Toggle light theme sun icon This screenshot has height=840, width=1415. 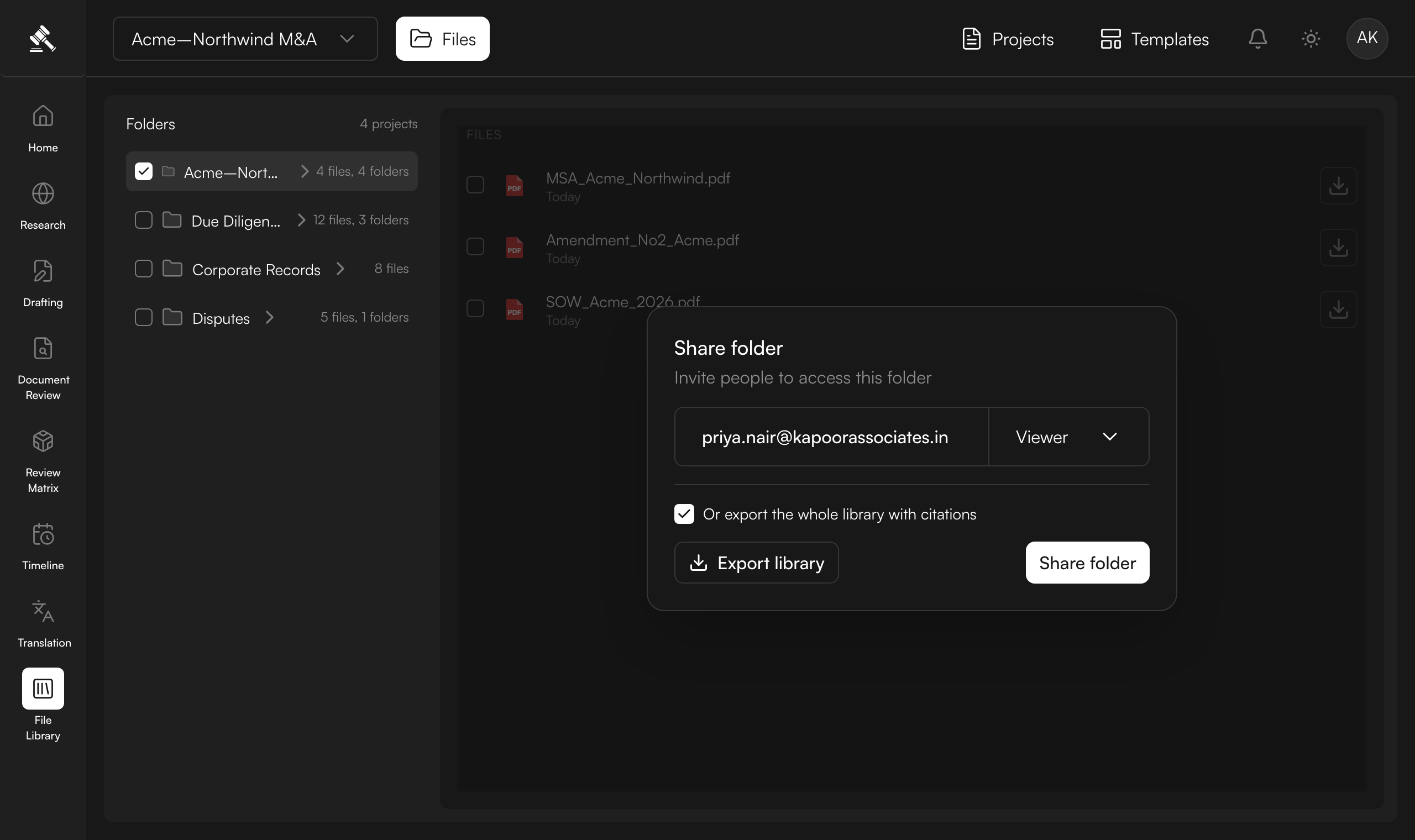[x=1311, y=39]
